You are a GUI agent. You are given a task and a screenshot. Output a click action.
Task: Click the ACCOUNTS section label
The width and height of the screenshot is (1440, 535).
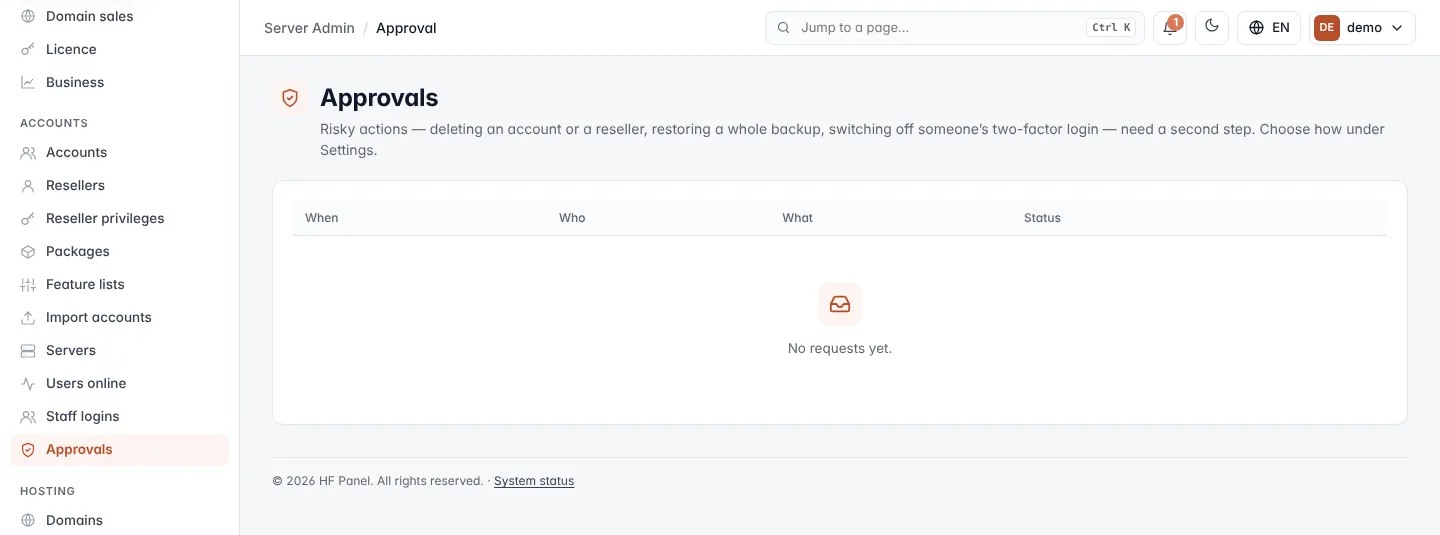click(x=54, y=123)
